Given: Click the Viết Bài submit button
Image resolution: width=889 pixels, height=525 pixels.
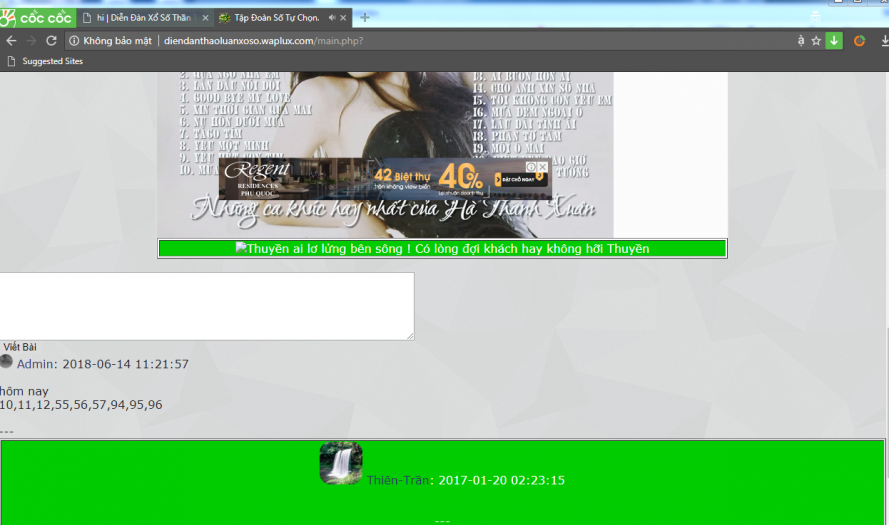Looking at the screenshot, I should [x=19, y=347].
